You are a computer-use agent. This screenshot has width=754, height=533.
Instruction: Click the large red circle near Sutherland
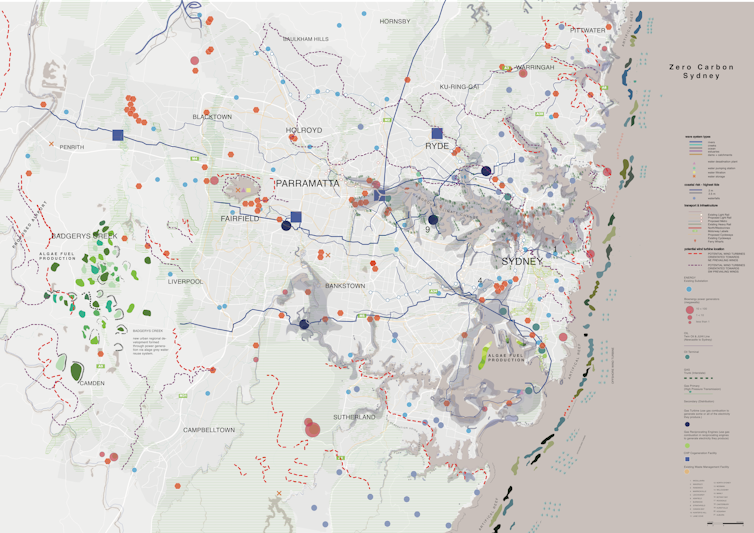click(312, 430)
